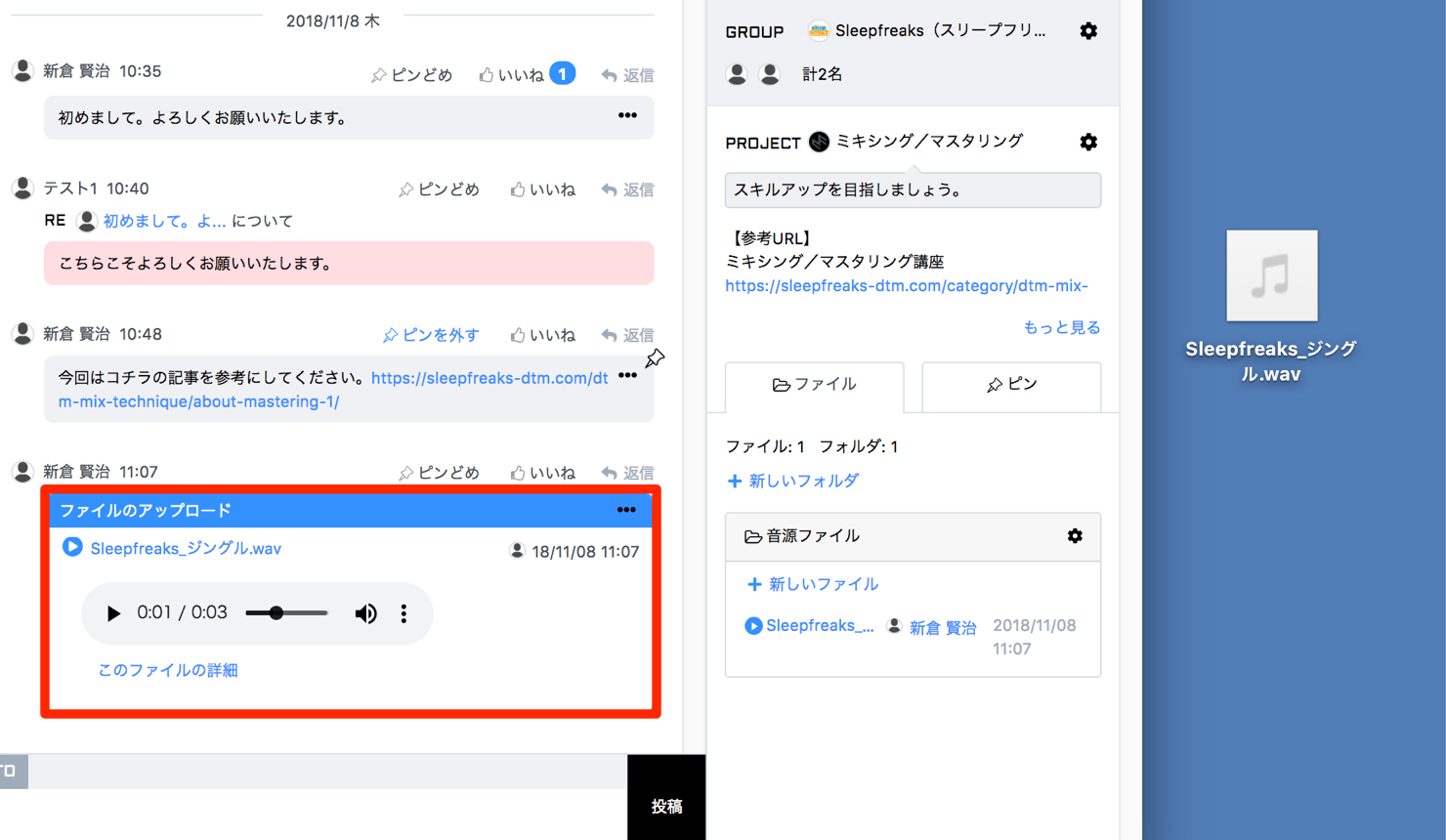Open uploader 新倉 賢治 in file list

943,628
